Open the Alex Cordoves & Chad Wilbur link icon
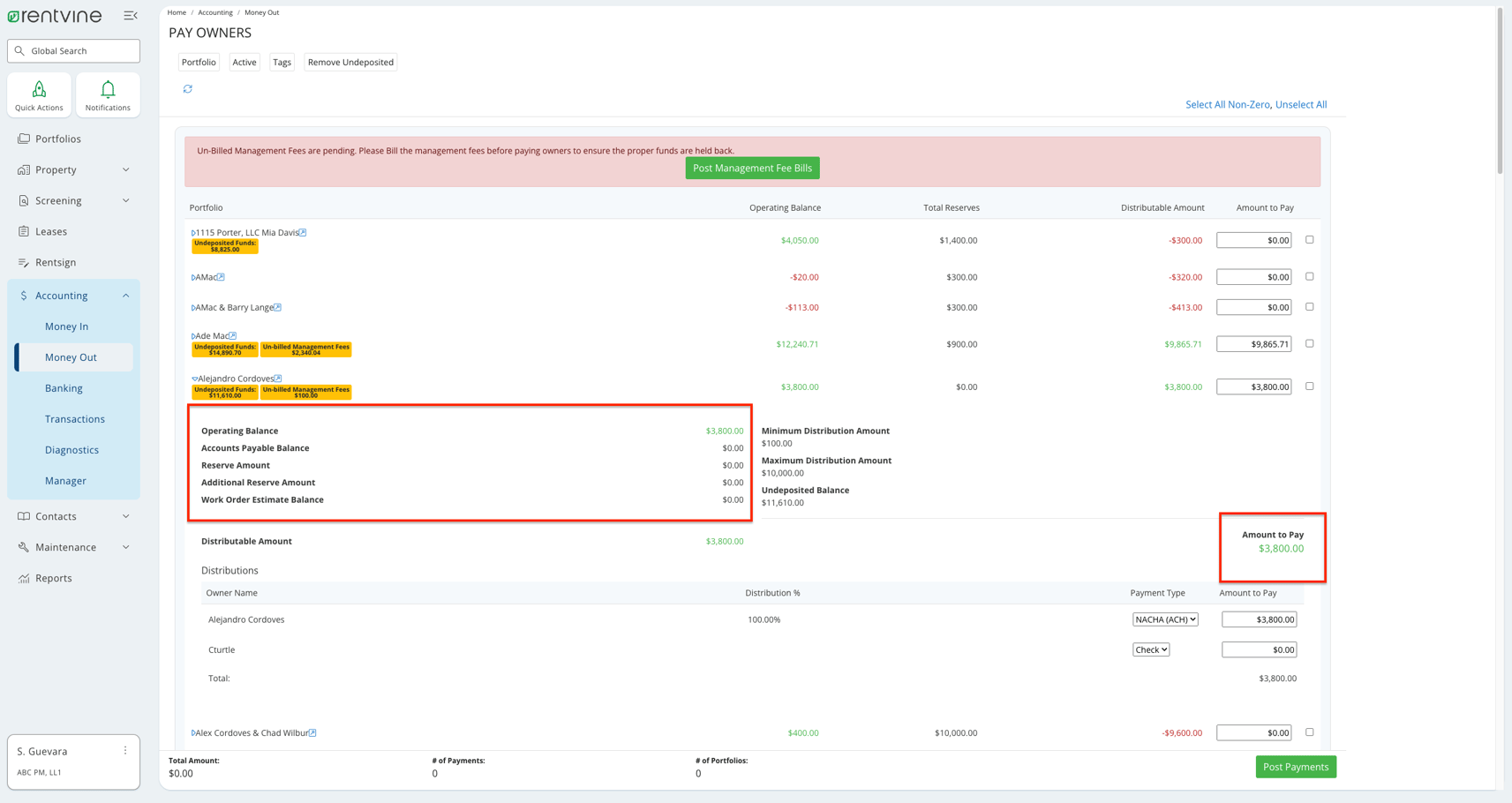1512x803 pixels. click(312, 733)
